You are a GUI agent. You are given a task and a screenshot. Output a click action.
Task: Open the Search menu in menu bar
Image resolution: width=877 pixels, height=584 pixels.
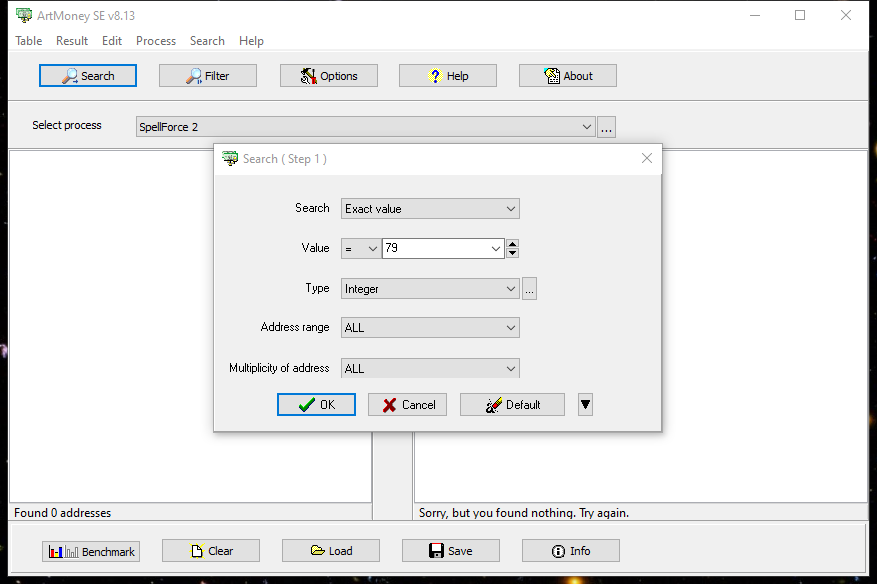pyautogui.click(x=208, y=41)
